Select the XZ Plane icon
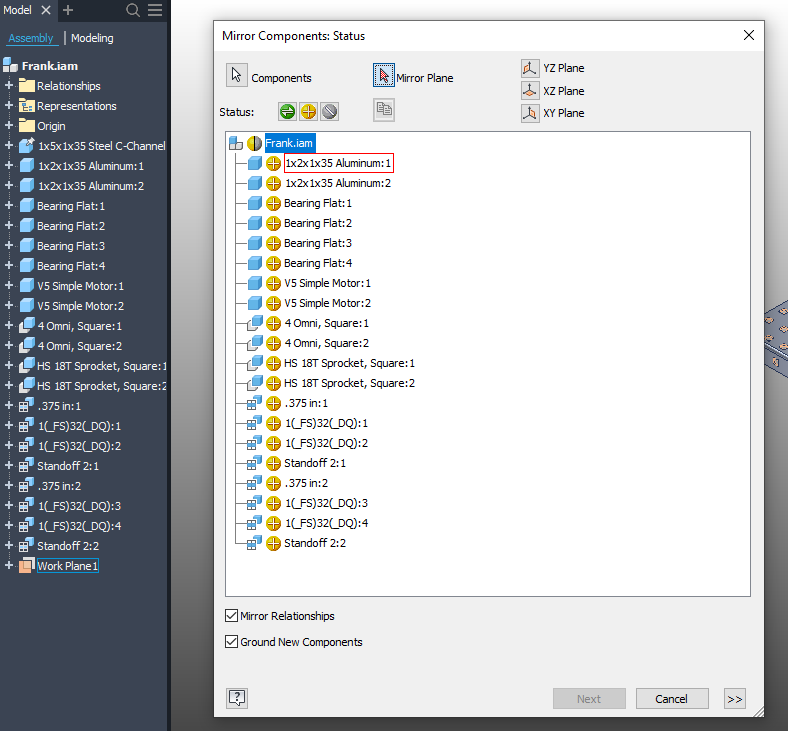The width and height of the screenshot is (788, 731). pyautogui.click(x=530, y=91)
